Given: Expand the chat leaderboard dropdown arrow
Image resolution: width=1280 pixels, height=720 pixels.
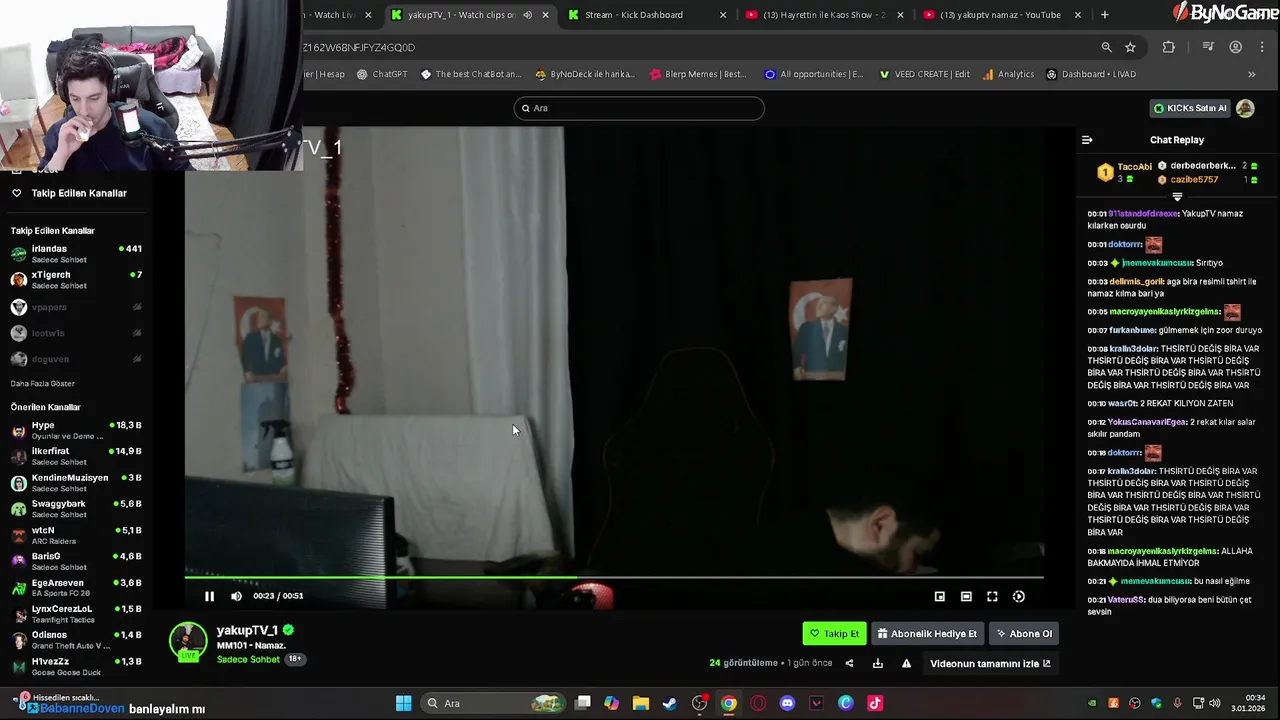Looking at the screenshot, I should click(1177, 197).
